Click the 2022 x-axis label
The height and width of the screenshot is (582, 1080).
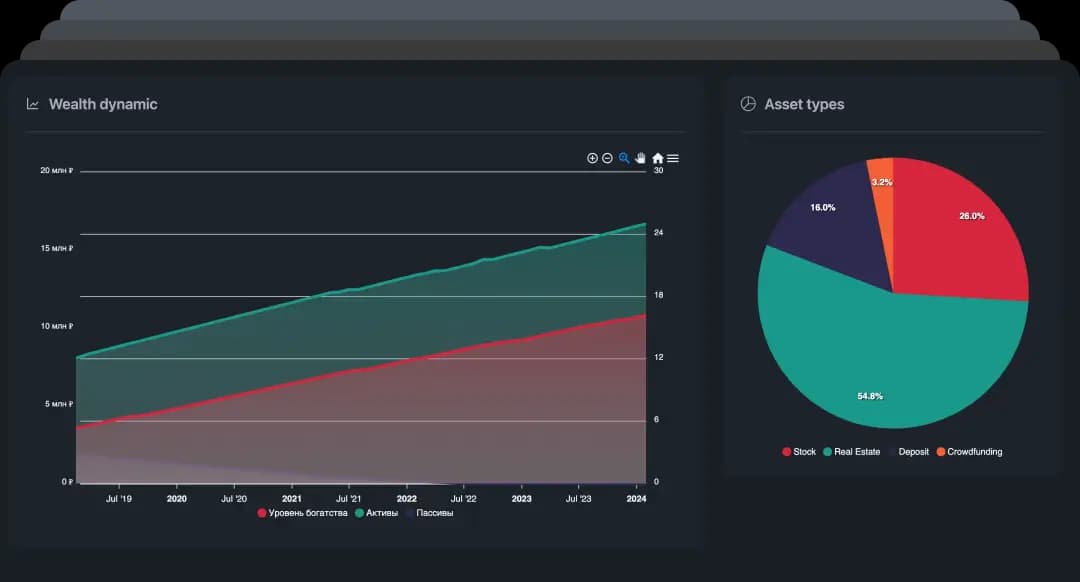click(406, 499)
